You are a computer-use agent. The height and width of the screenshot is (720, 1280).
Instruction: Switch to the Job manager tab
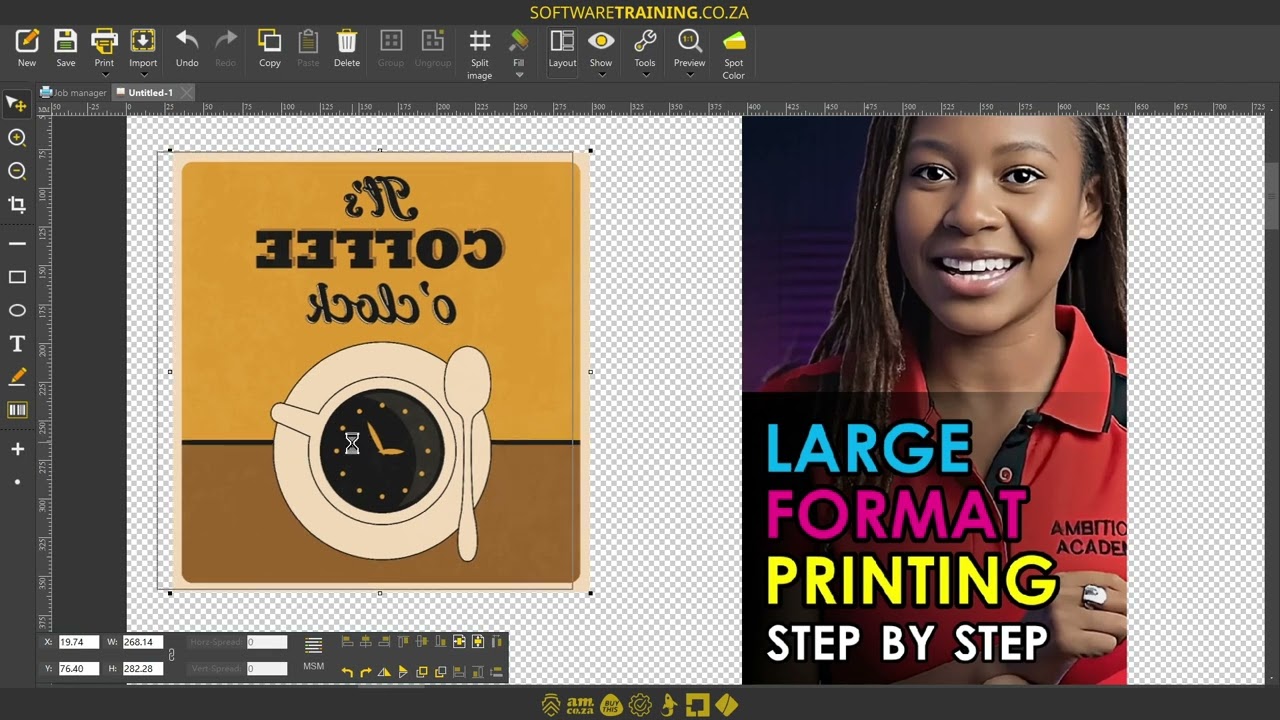point(73,93)
